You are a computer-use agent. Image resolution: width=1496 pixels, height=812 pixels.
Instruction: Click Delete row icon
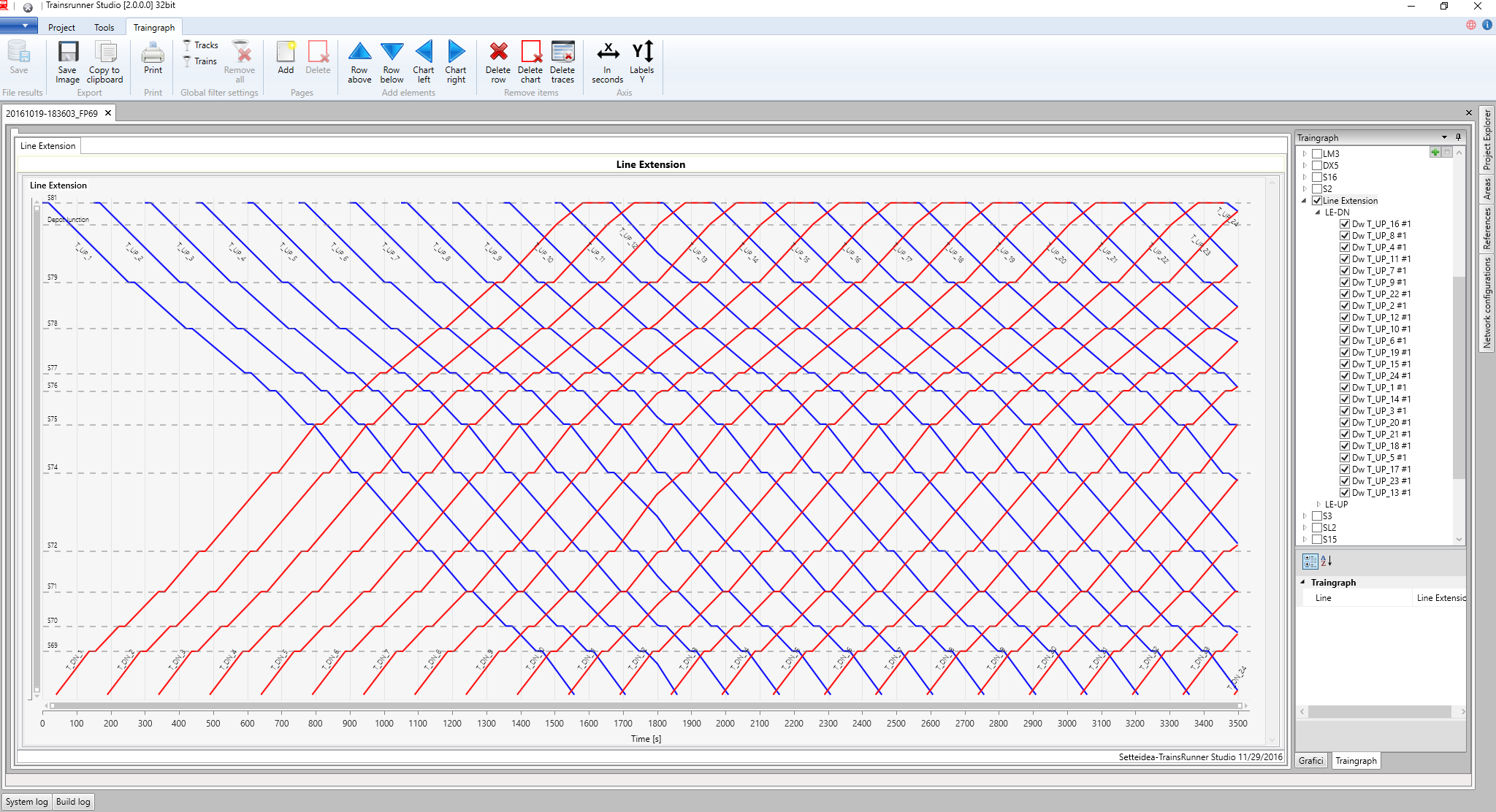tap(498, 51)
